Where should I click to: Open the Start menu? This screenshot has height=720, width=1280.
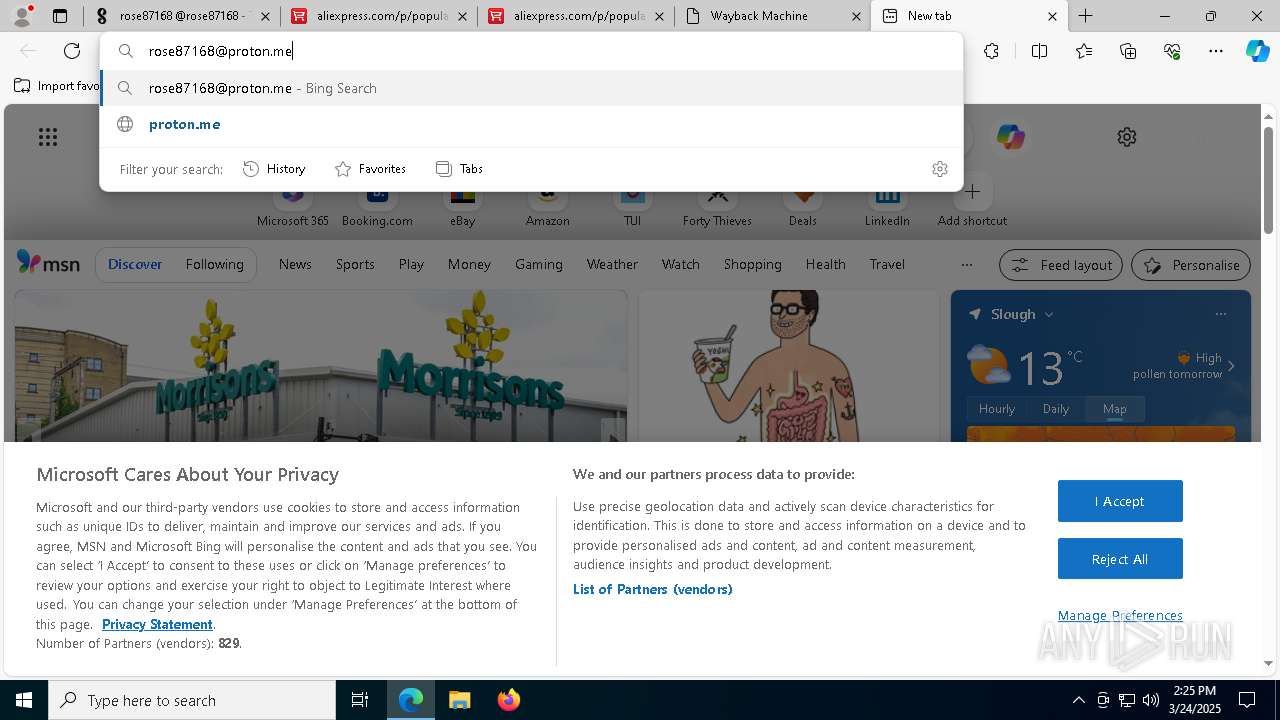click(24, 700)
